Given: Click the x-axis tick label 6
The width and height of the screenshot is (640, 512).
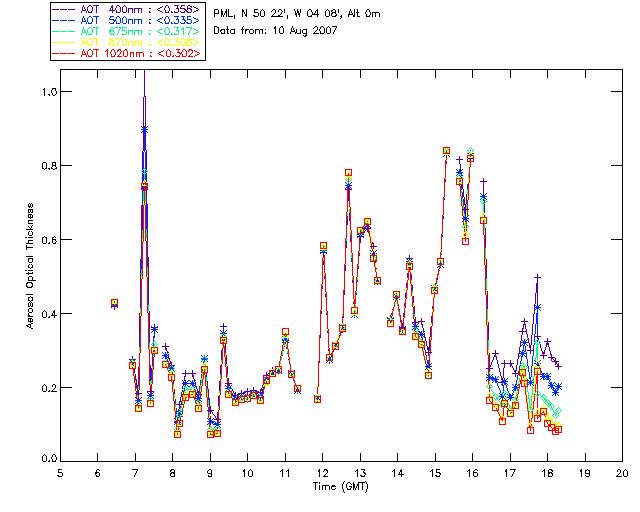Looking at the screenshot, I should point(98,473).
